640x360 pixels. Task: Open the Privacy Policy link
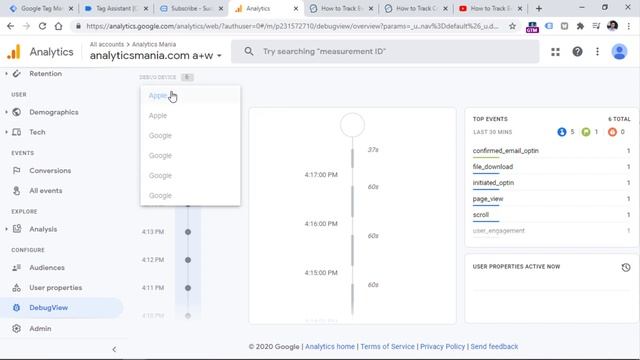point(442,347)
